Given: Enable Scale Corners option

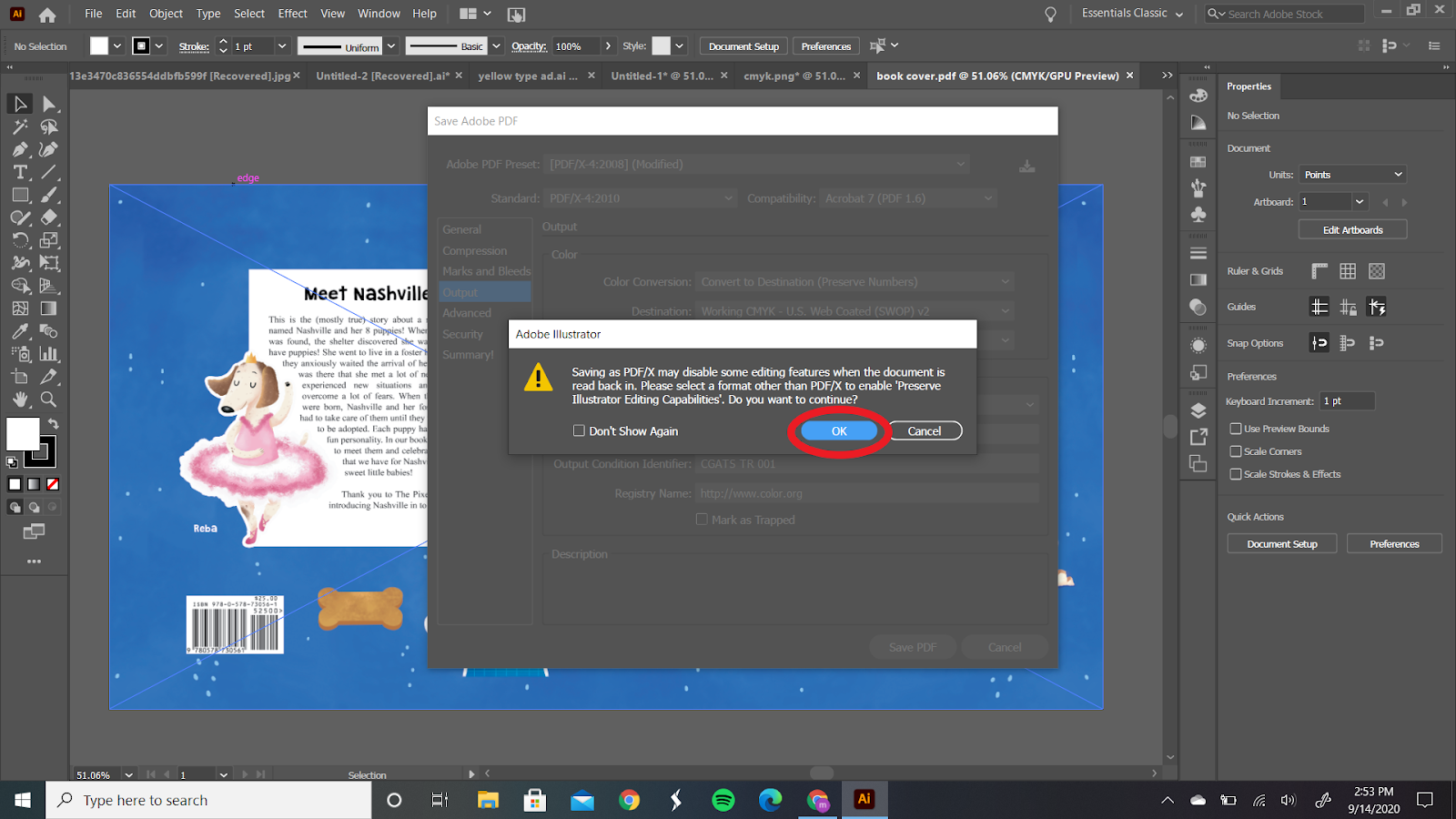Looking at the screenshot, I should point(1236,451).
